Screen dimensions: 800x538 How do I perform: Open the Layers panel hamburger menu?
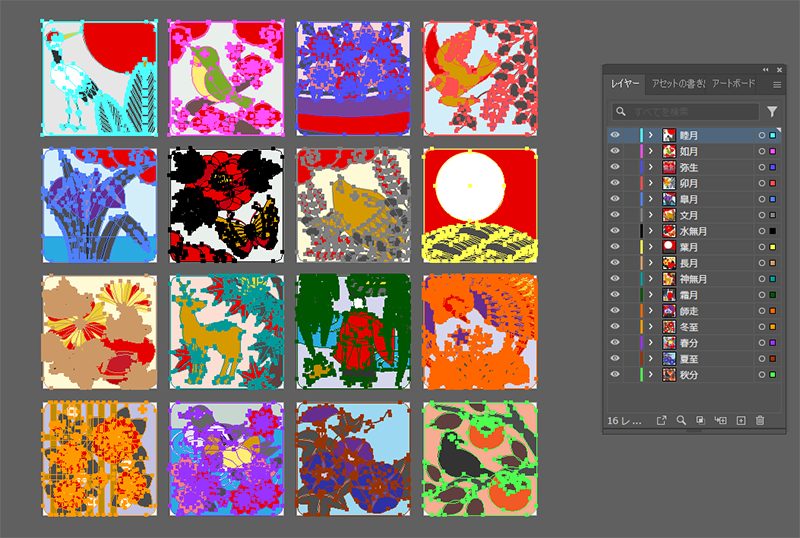click(777, 85)
